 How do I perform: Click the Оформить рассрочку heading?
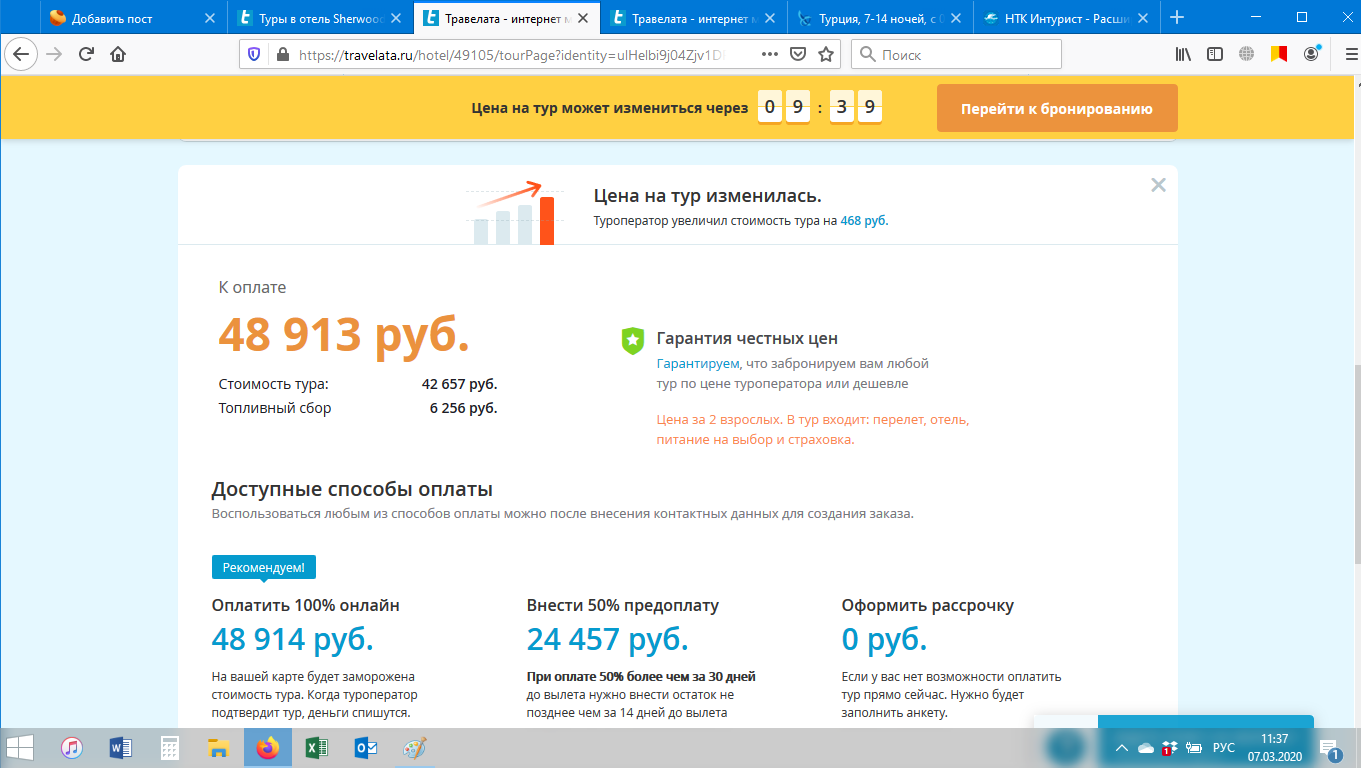tap(928, 605)
